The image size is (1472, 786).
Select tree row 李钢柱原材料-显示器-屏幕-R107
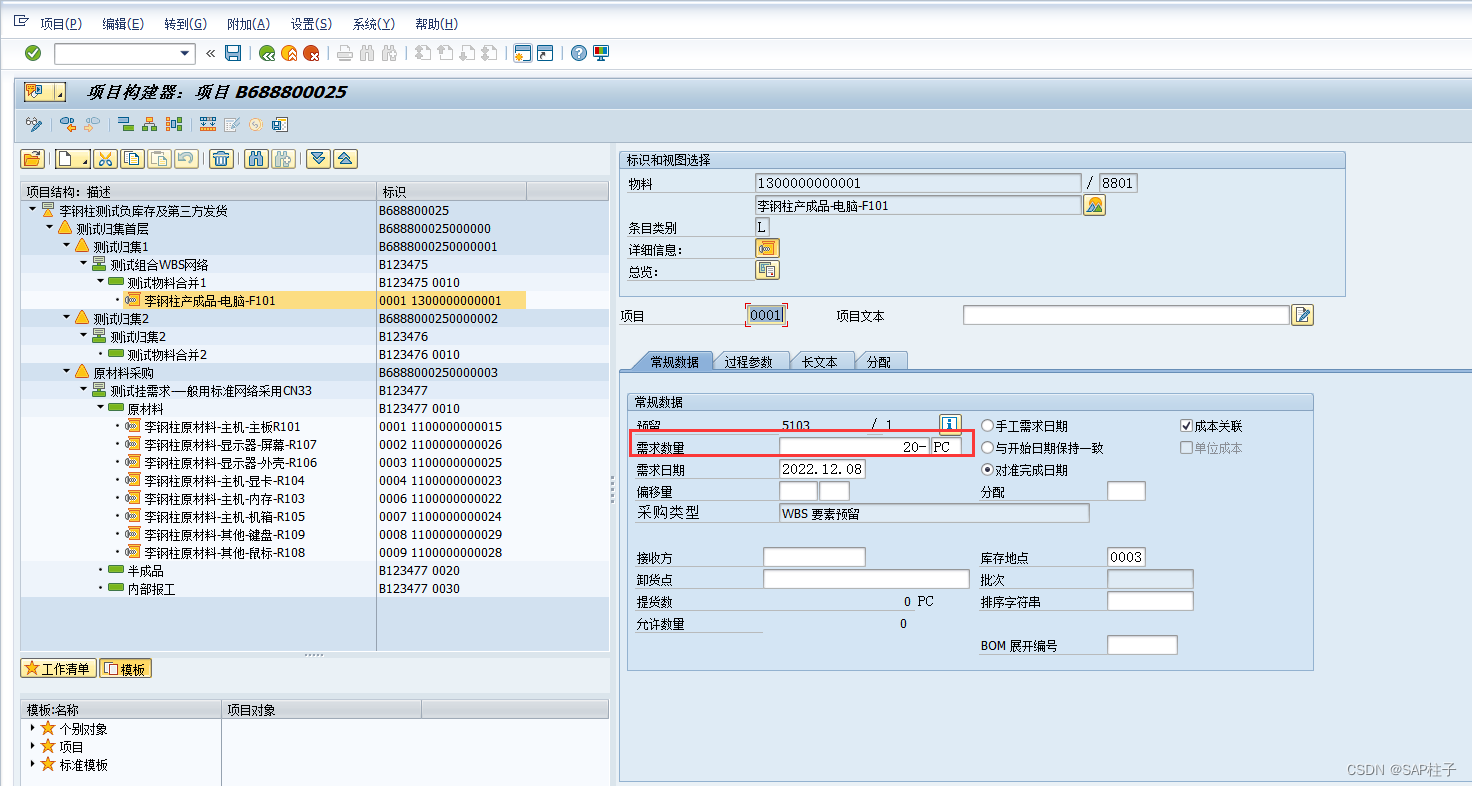tap(230, 444)
